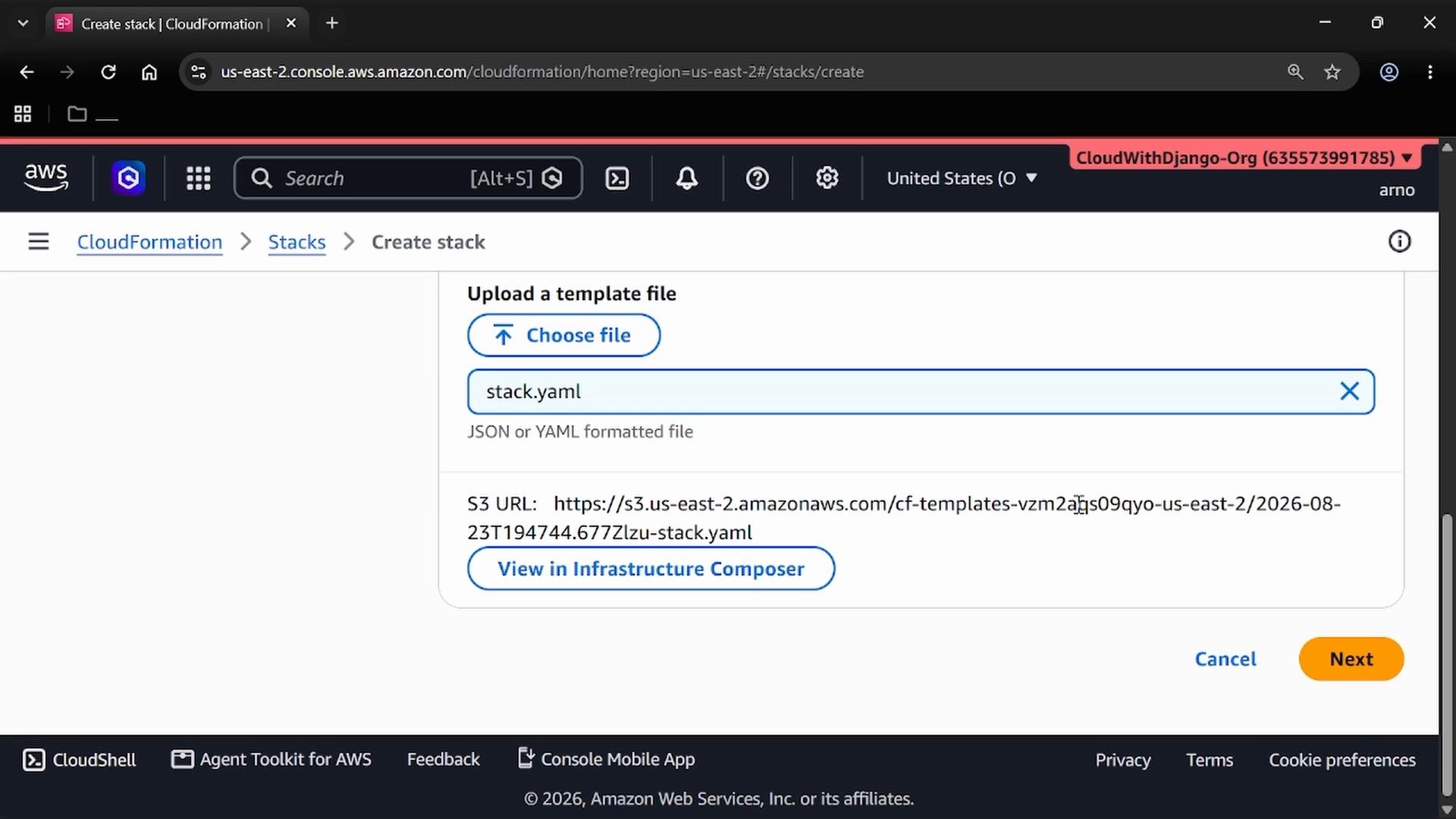Cancel the stack creation
The image size is (1456, 819).
[x=1225, y=659]
